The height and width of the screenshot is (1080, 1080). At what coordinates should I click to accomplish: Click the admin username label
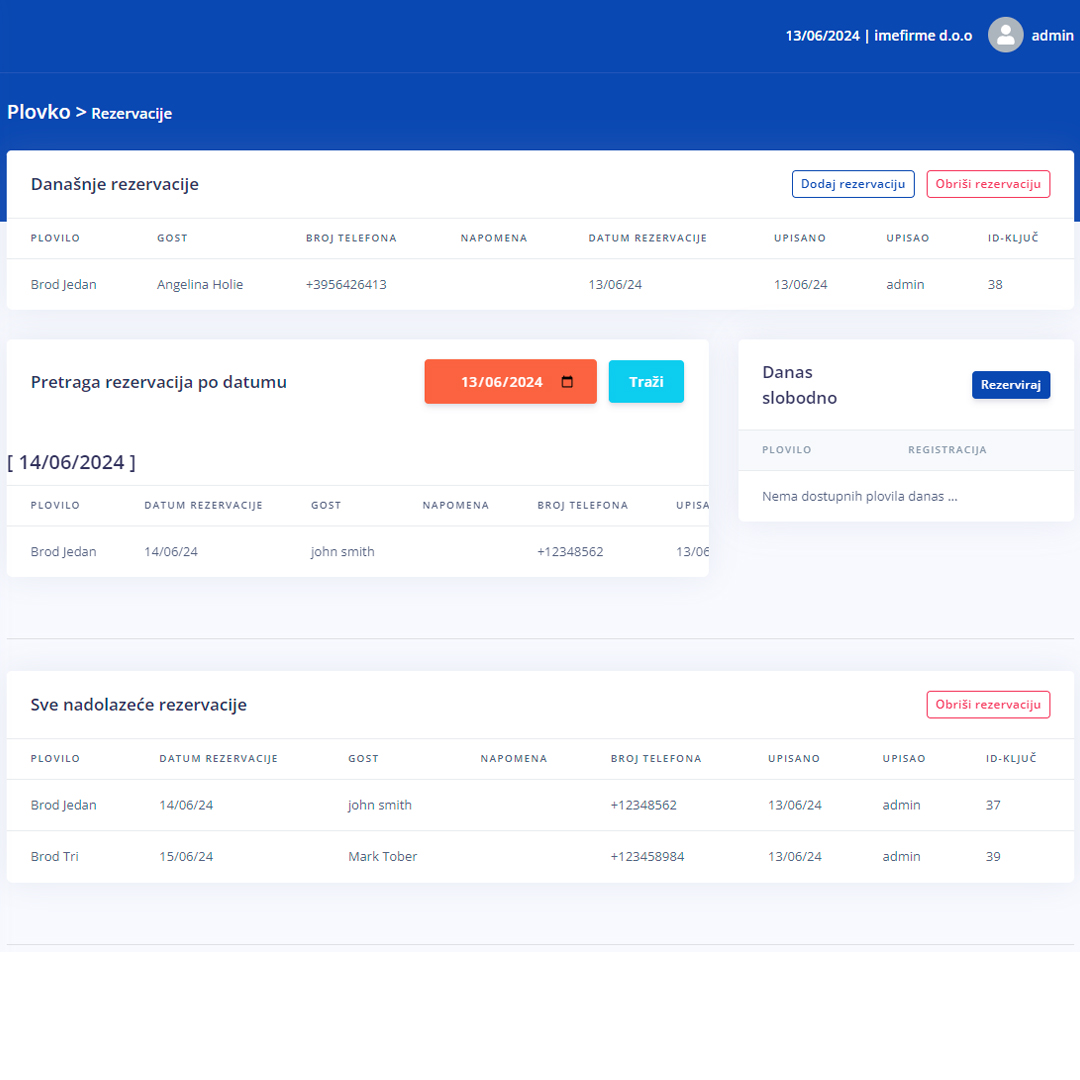click(x=1052, y=35)
